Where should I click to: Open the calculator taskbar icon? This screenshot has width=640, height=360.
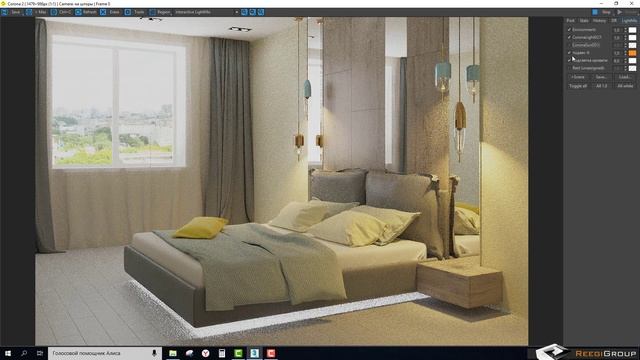[x=222, y=353]
